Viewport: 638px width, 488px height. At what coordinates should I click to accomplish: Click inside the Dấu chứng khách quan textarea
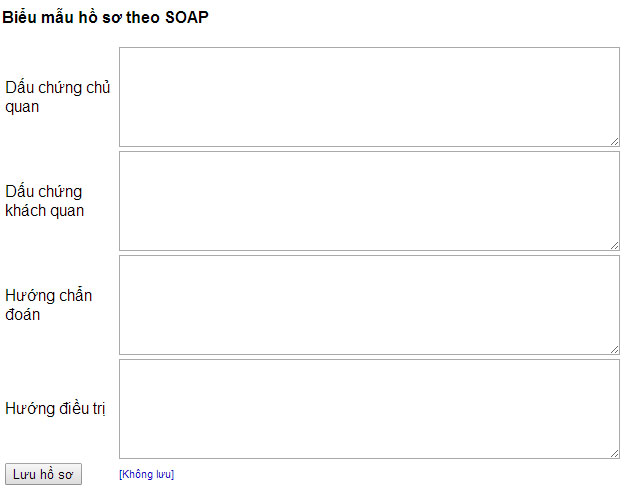coord(369,201)
